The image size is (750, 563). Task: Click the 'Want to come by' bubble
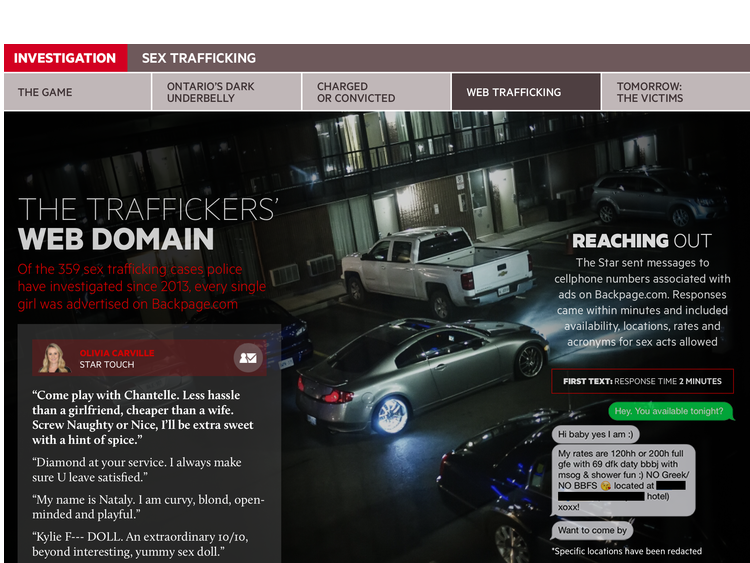click(592, 530)
